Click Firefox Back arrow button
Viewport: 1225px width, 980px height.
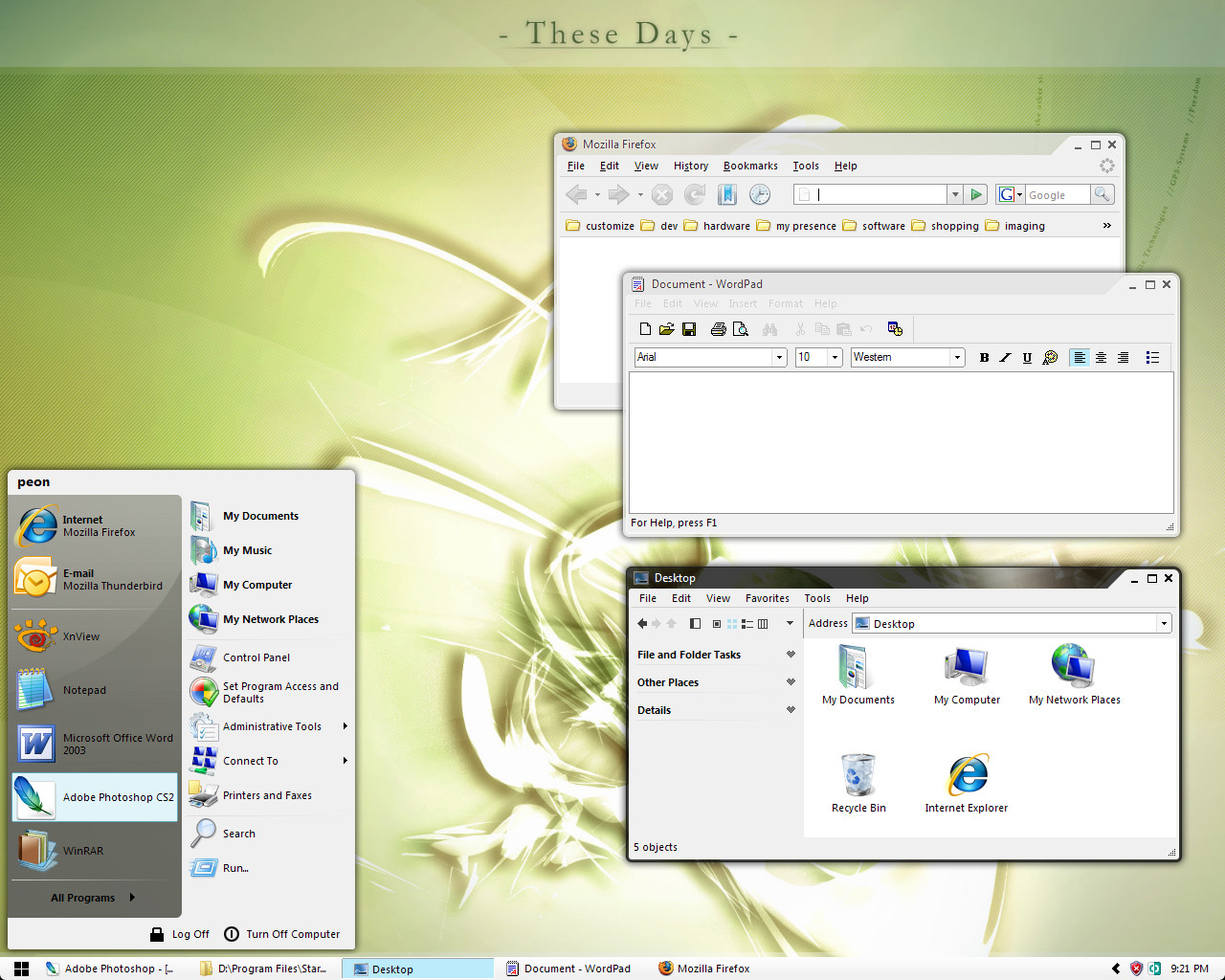pos(577,194)
